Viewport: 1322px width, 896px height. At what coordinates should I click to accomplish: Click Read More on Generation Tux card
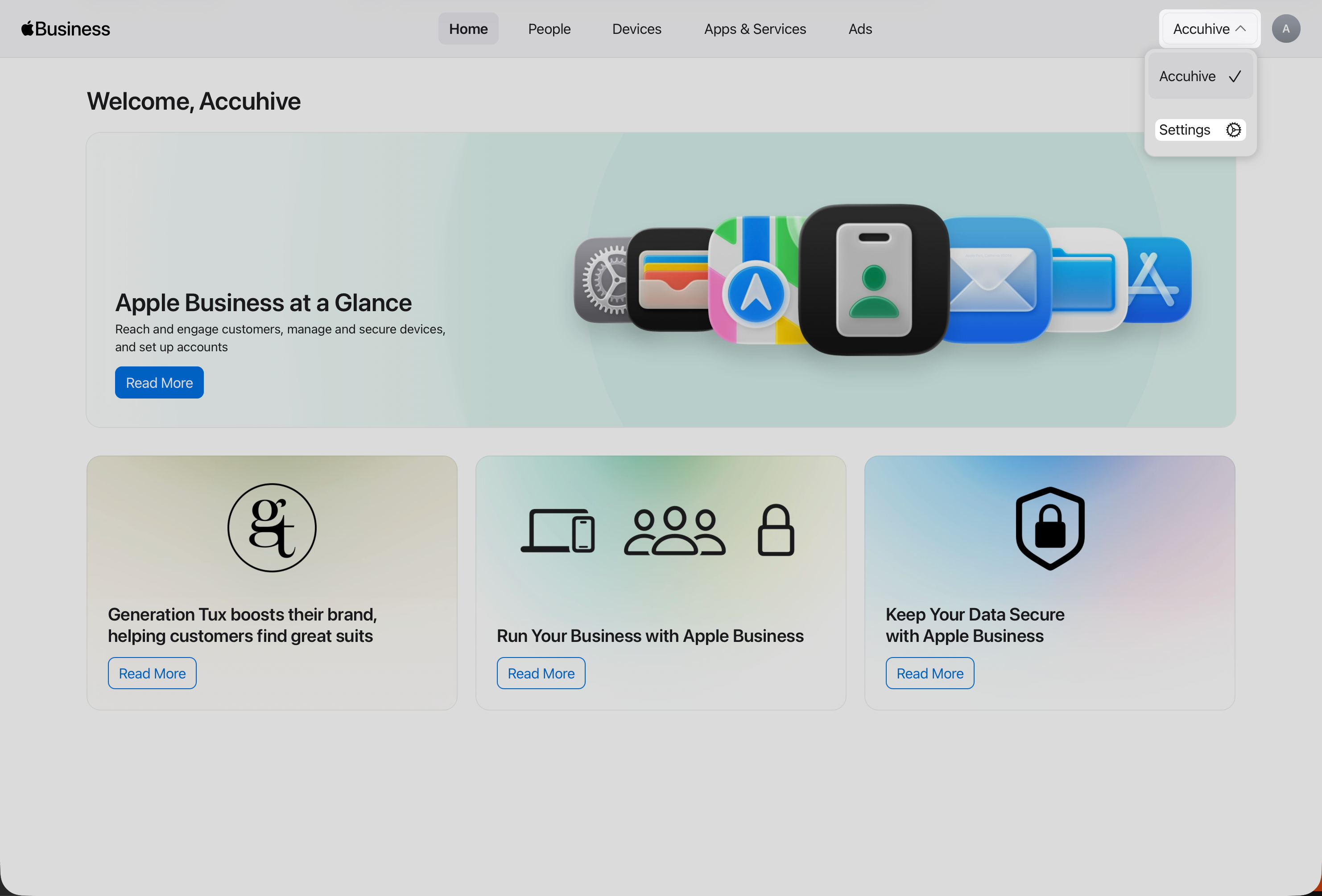152,673
